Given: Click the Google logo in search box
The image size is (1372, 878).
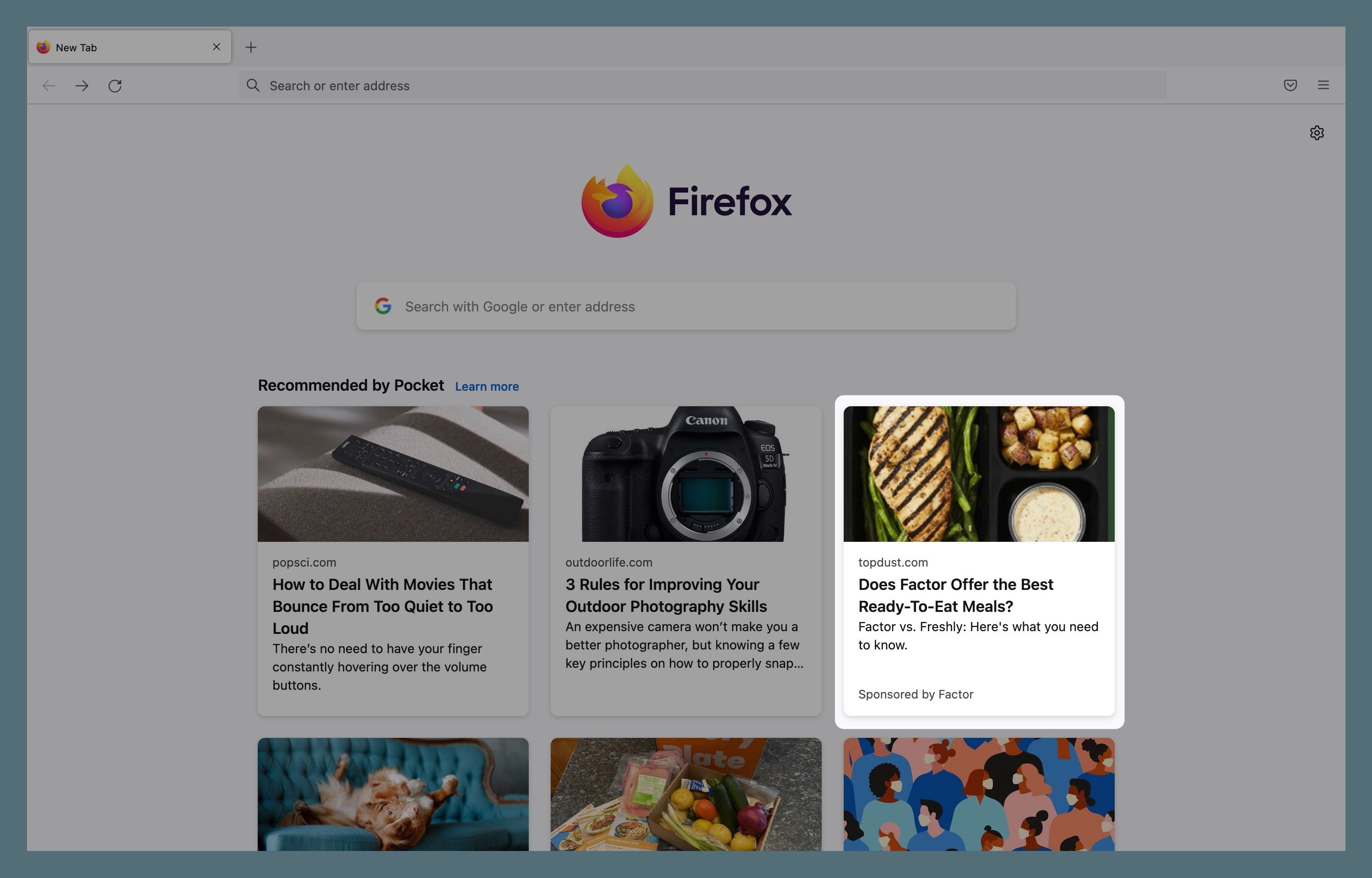Looking at the screenshot, I should (x=383, y=306).
